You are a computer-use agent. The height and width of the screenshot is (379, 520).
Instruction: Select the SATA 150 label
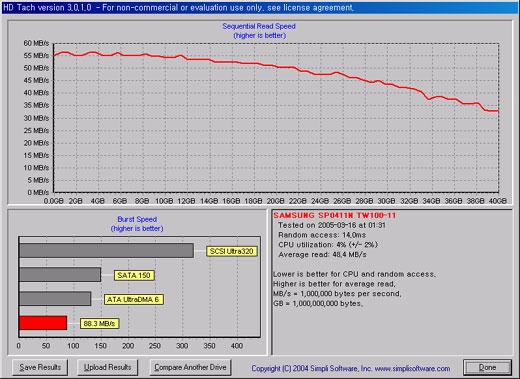pos(134,275)
